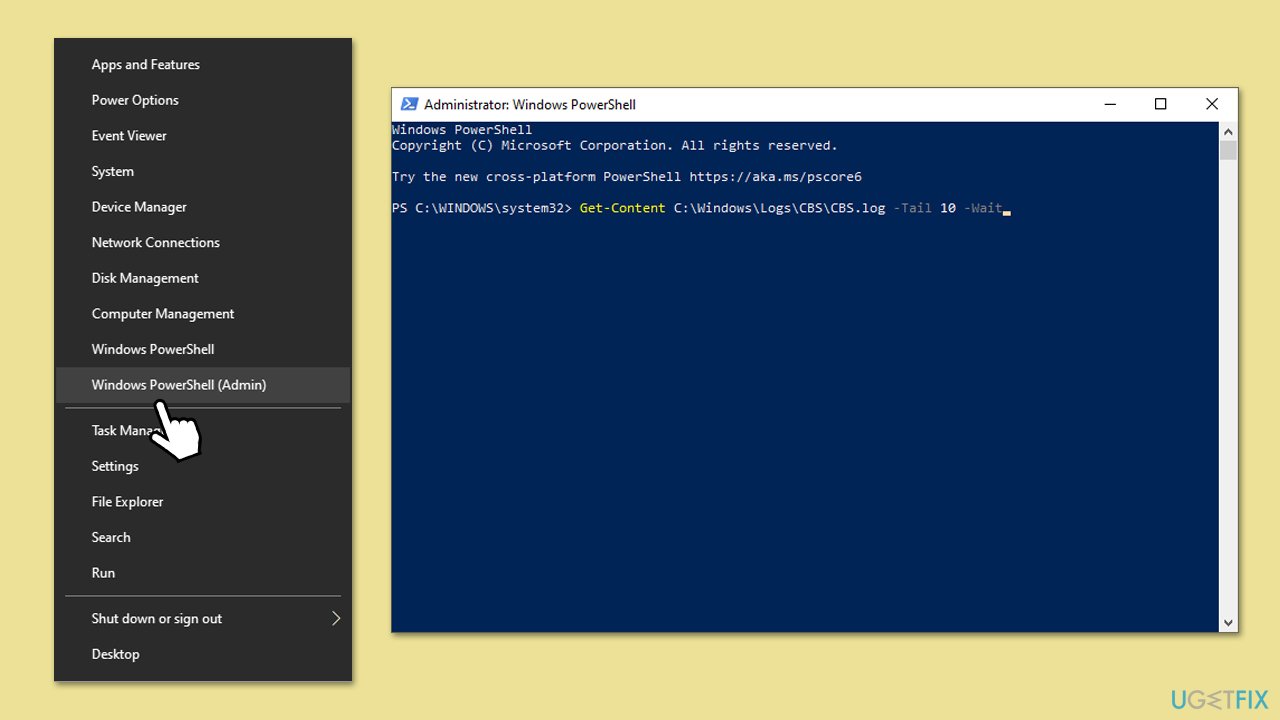Open Settings from the context menu
Screen dimensions: 1280x720
pos(115,466)
